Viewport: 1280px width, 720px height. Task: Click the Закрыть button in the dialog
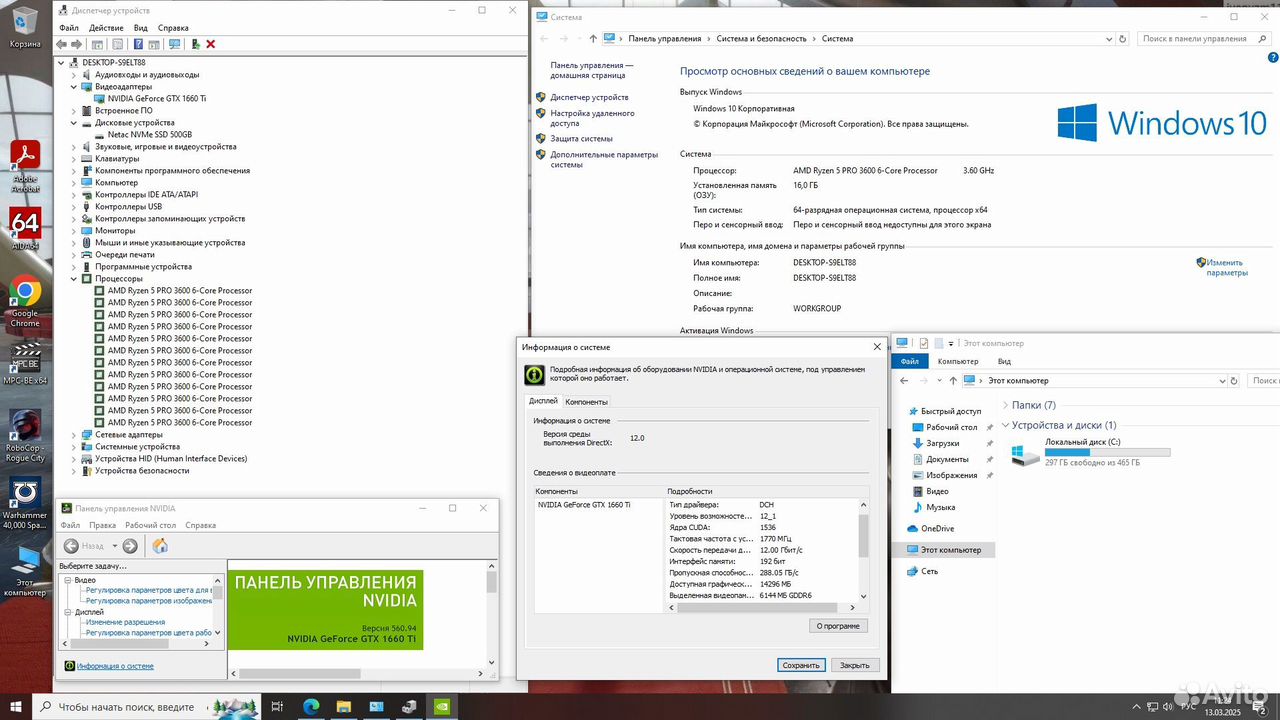[854, 665]
